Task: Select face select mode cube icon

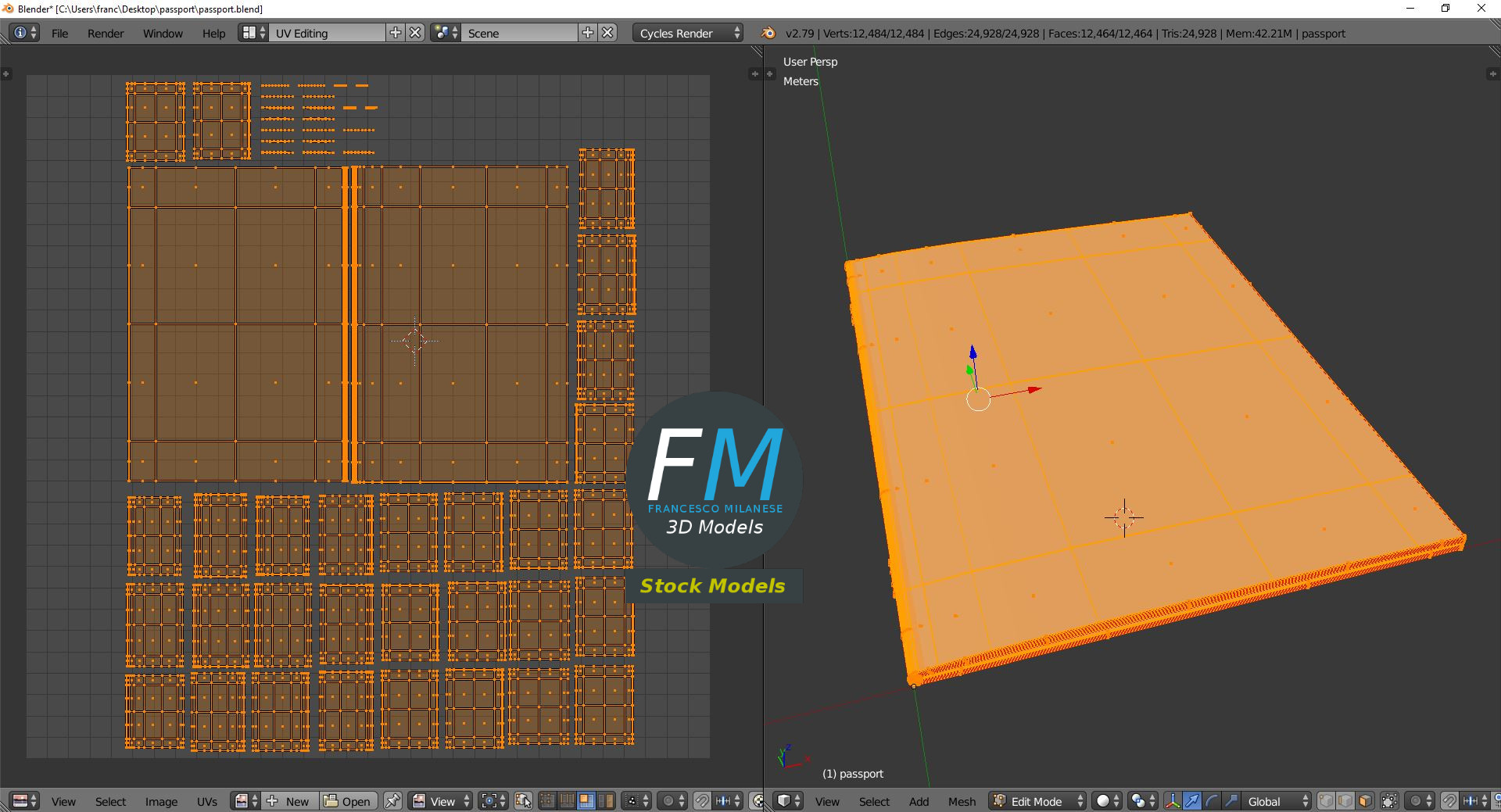Action: coord(1365,801)
